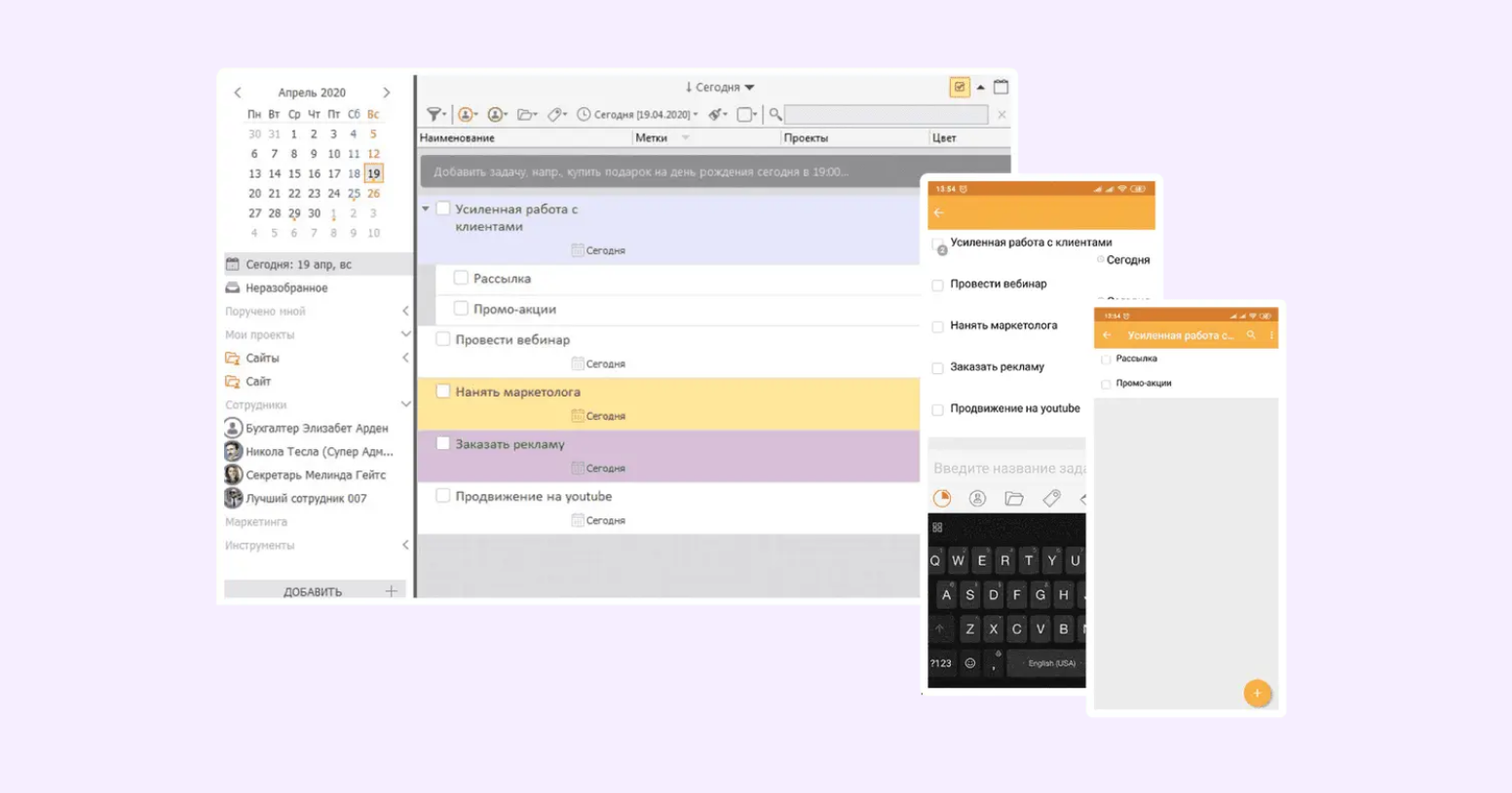1512x793 pixels.
Task: Tap the back arrow in second phone header
Action: point(1107,335)
